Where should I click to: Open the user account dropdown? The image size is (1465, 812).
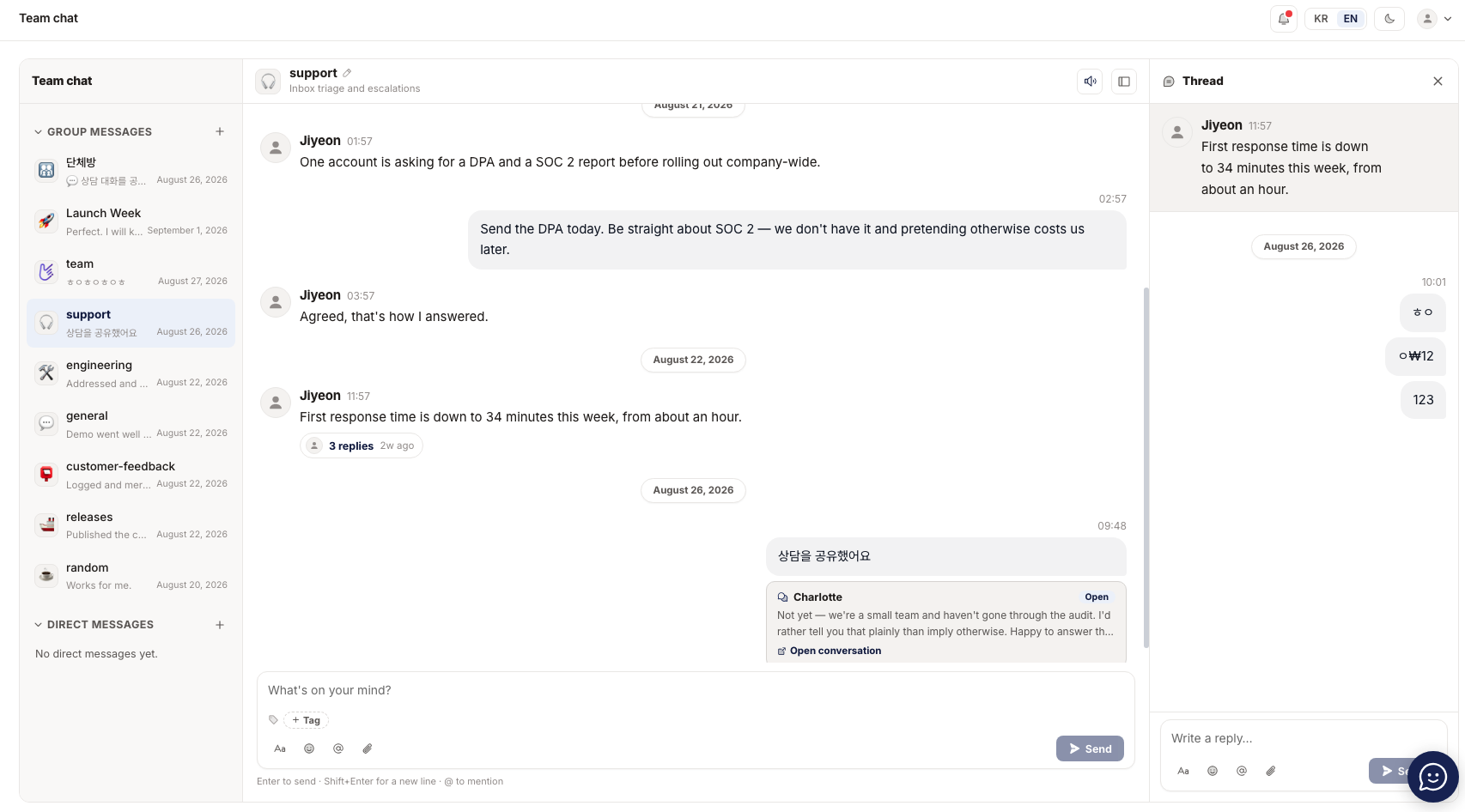click(1435, 19)
